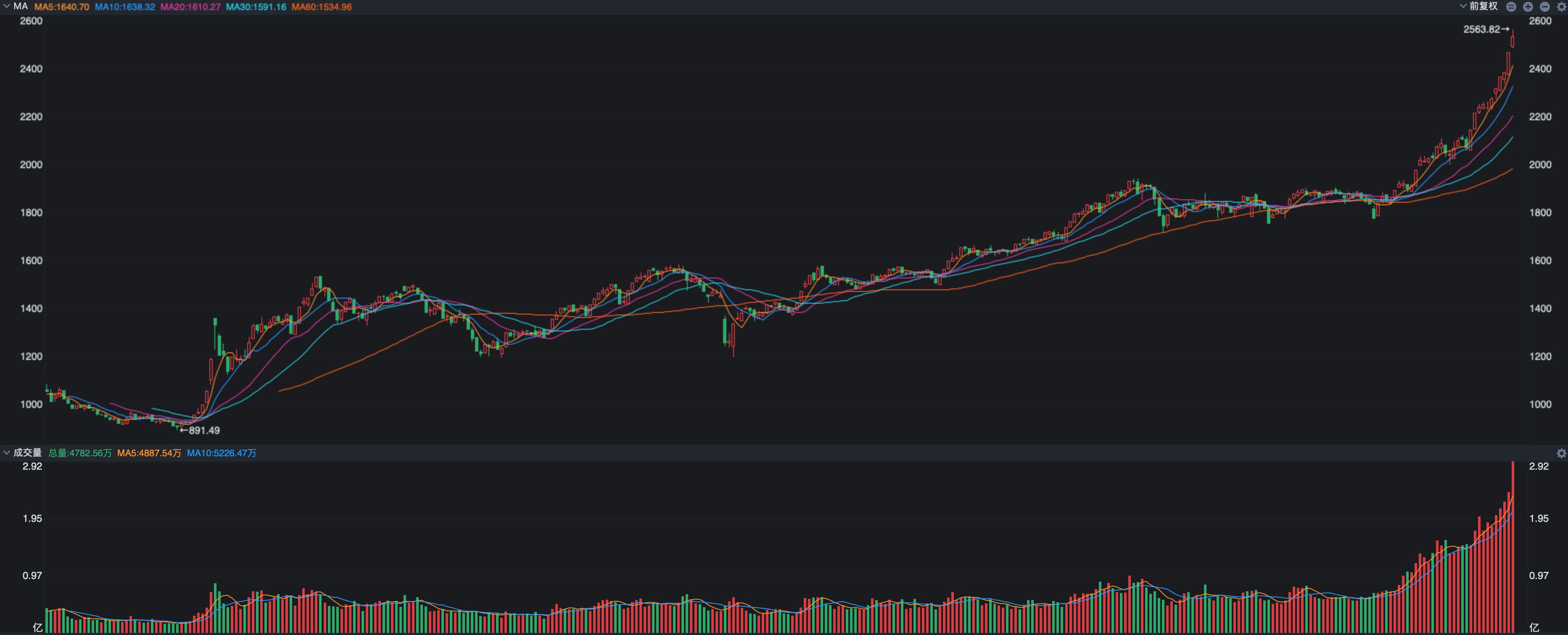Zoom out with the minus icon

pos(1545,7)
